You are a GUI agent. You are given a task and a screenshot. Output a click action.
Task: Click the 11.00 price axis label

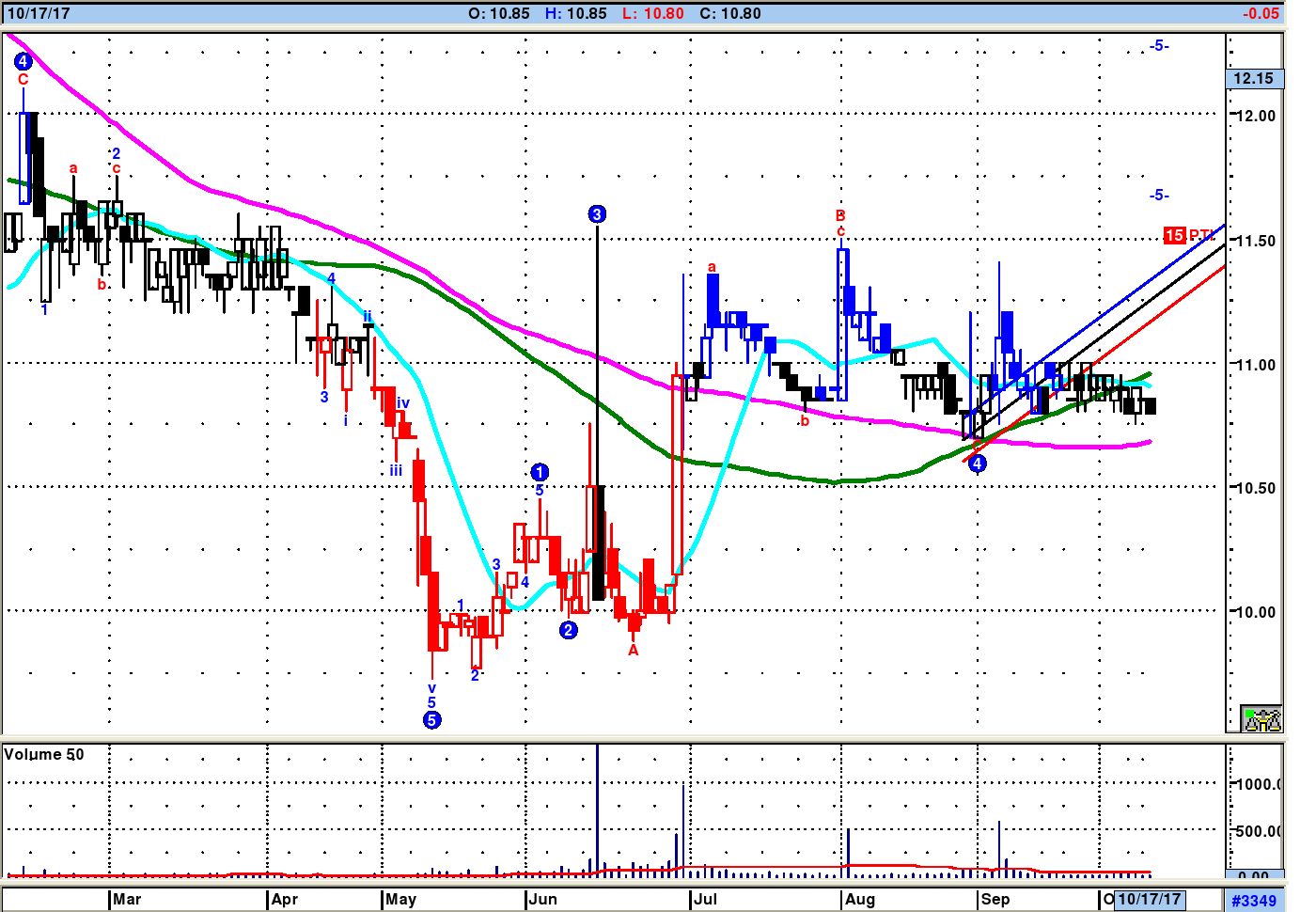(x=1254, y=365)
